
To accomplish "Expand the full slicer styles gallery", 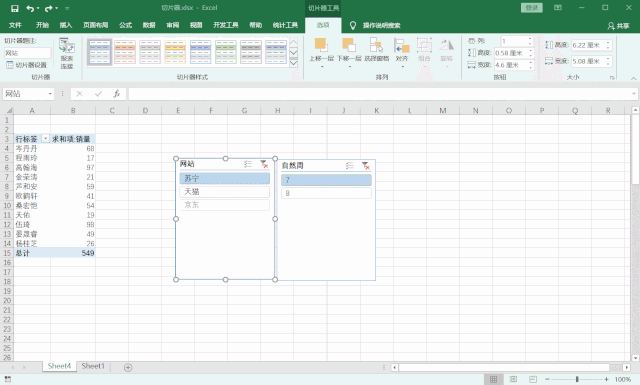I will 293,63.
